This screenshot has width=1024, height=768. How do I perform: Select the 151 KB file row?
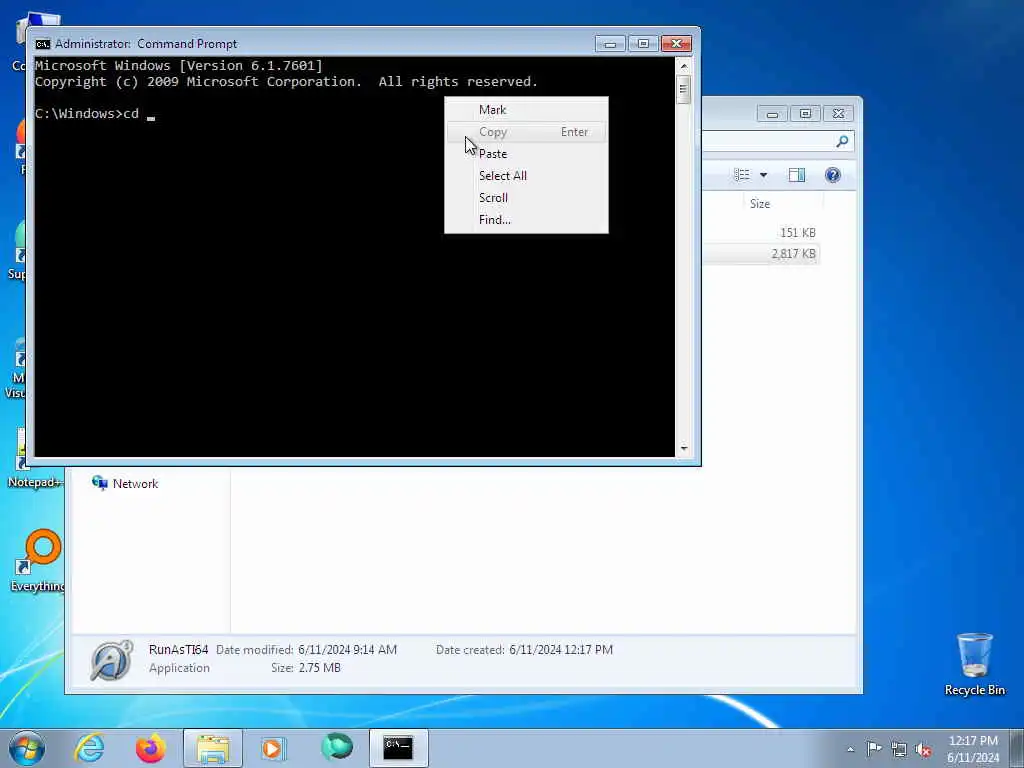pyautogui.click(x=761, y=232)
